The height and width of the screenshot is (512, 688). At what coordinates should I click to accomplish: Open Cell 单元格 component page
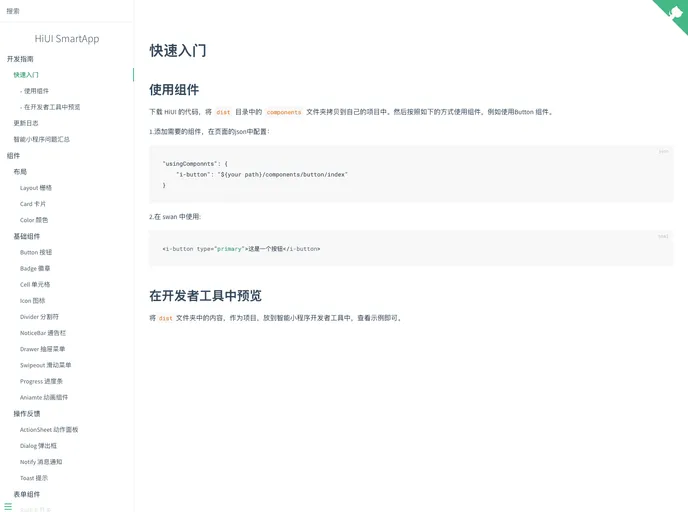[35, 285]
